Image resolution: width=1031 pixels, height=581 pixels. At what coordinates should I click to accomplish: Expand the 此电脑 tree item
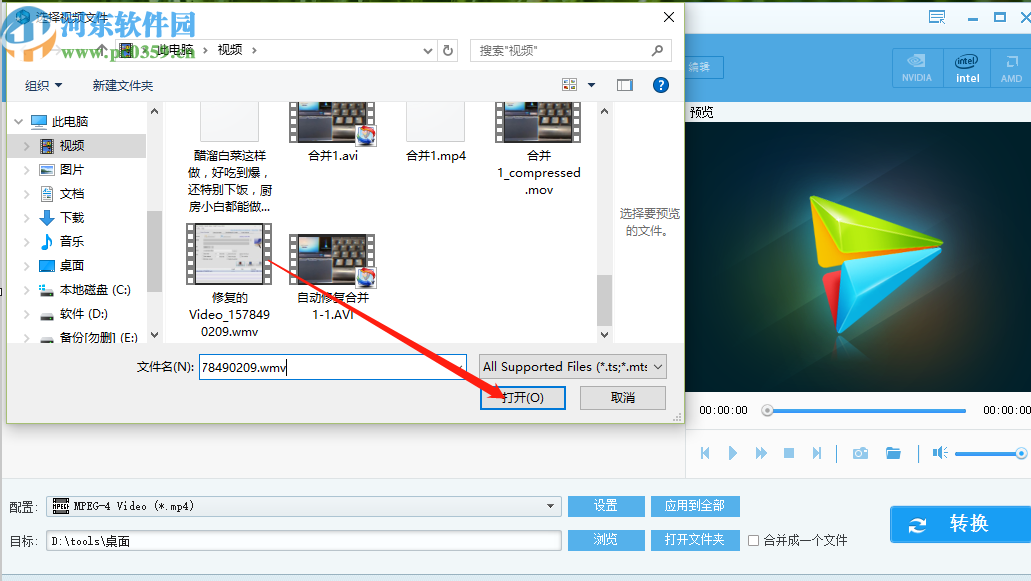click(x=17, y=120)
